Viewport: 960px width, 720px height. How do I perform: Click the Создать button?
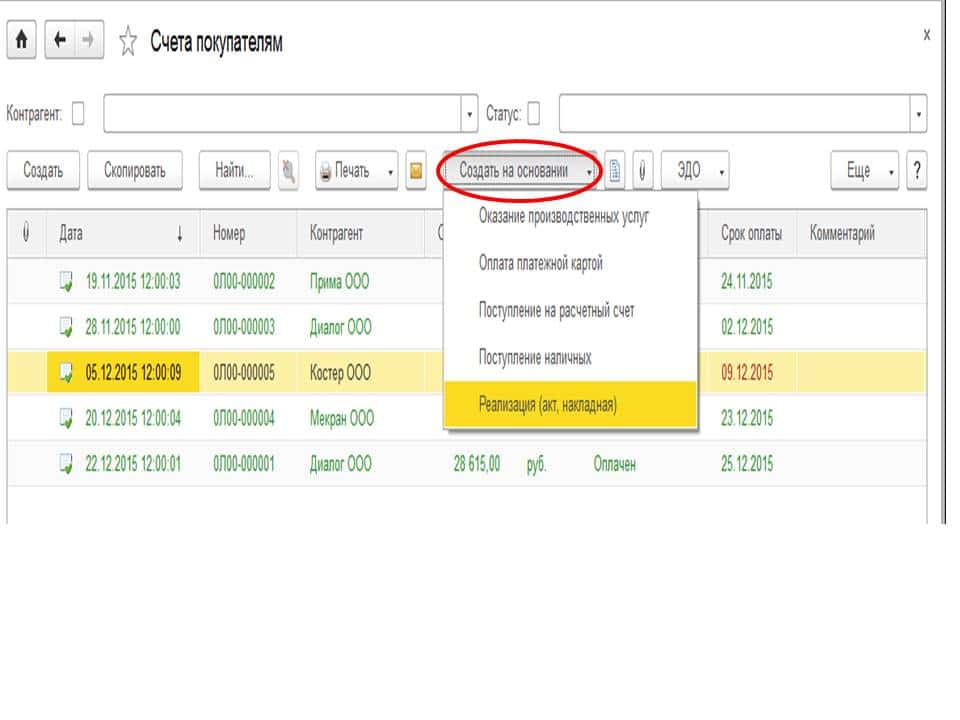[x=43, y=171]
